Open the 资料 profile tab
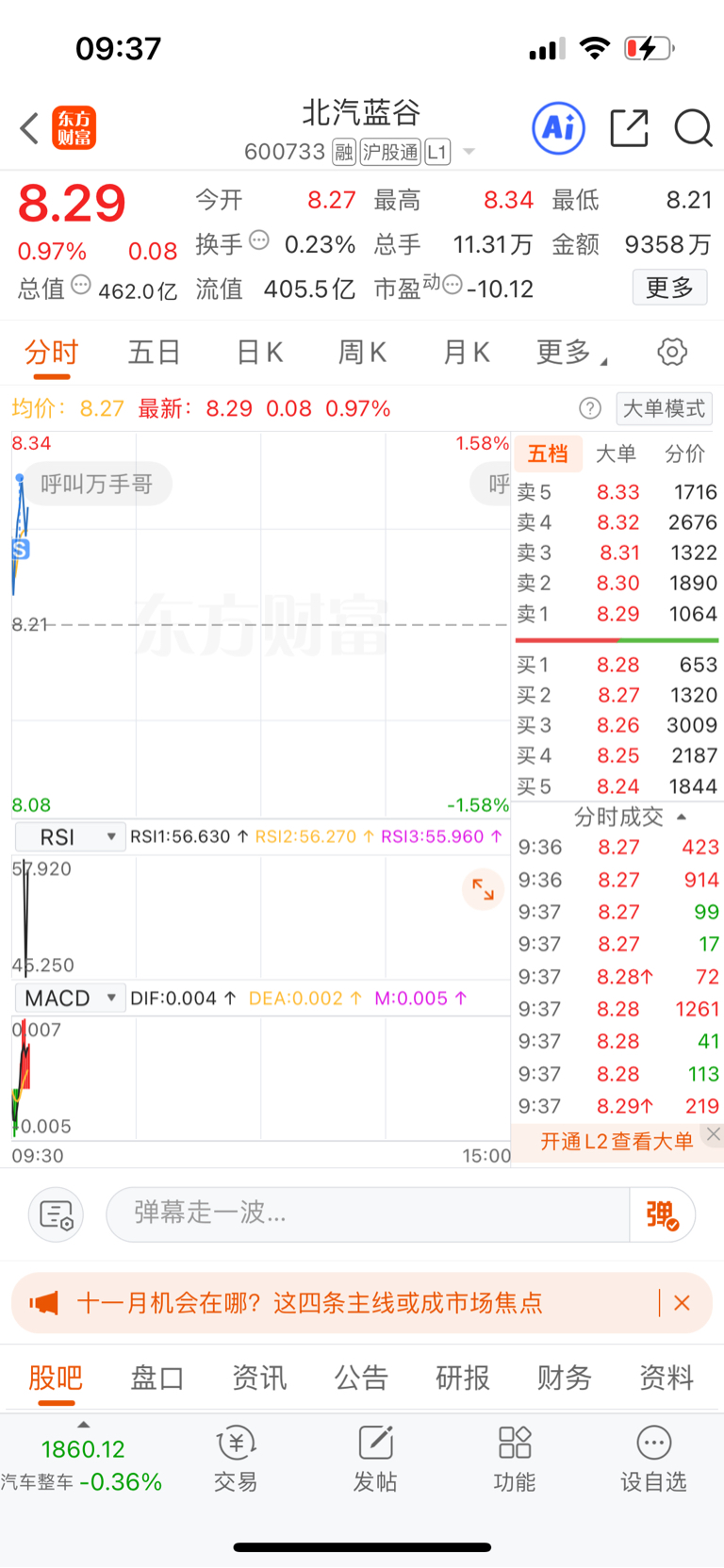This screenshot has width=724, height=1568. point(666,1378)
